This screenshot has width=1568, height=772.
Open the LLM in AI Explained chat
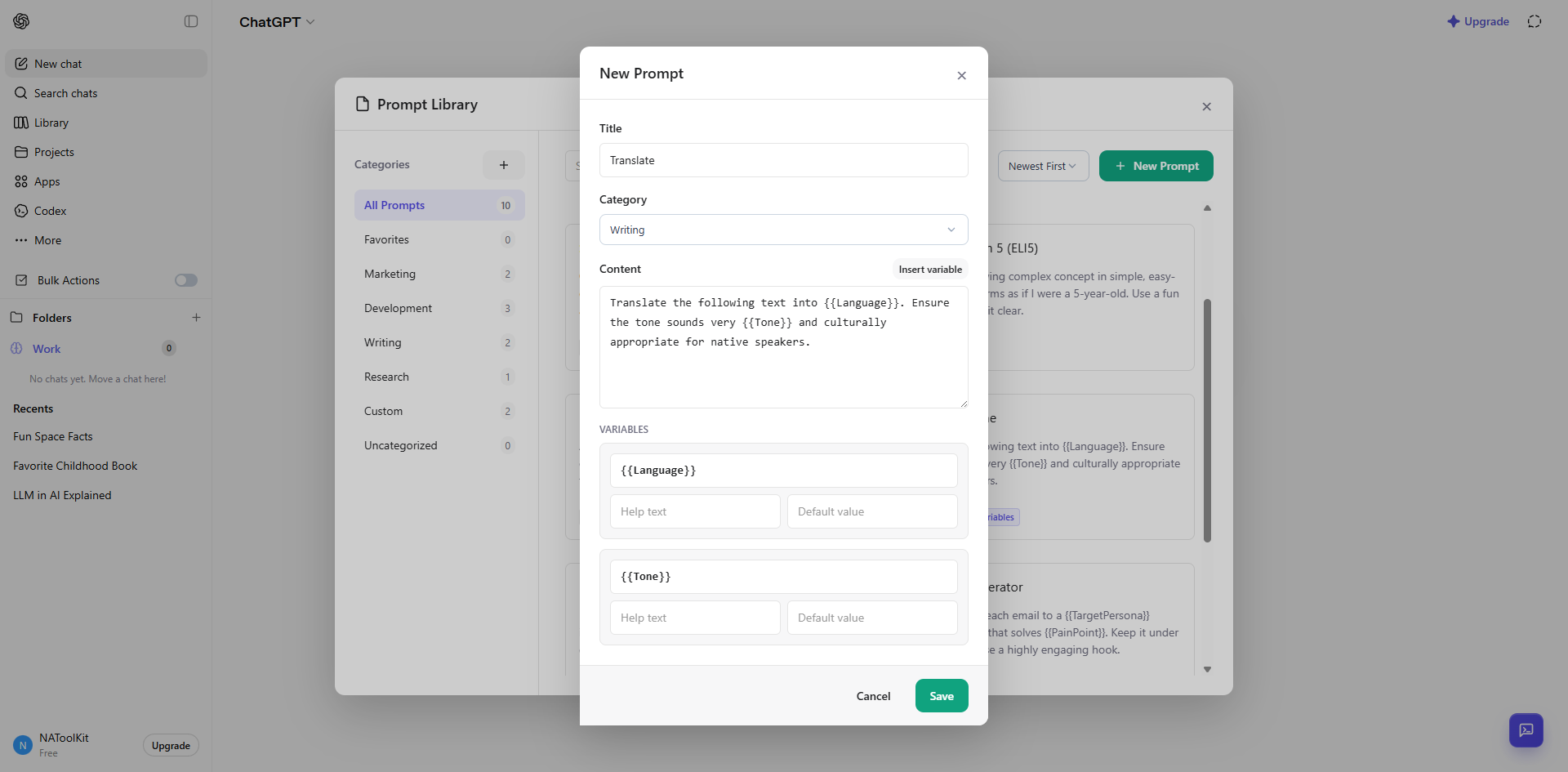tap(106, 495)
